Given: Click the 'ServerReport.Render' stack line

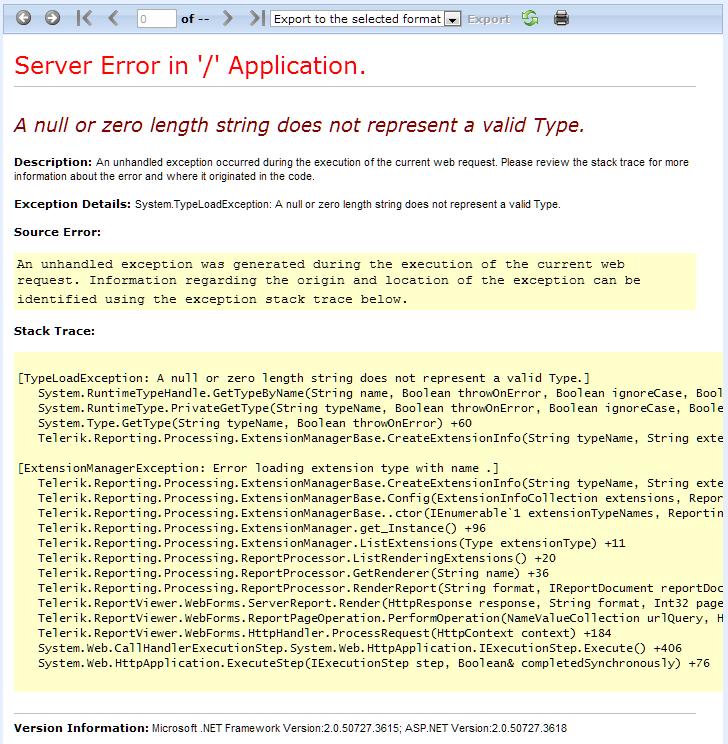Looking at the screenshot, I should pos(380,603).
